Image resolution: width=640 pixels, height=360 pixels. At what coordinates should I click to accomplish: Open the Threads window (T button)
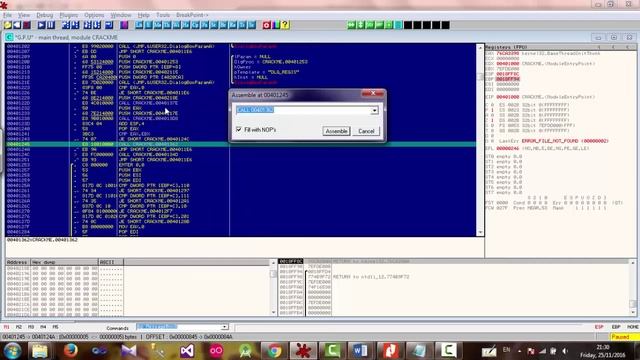point(167,25)
